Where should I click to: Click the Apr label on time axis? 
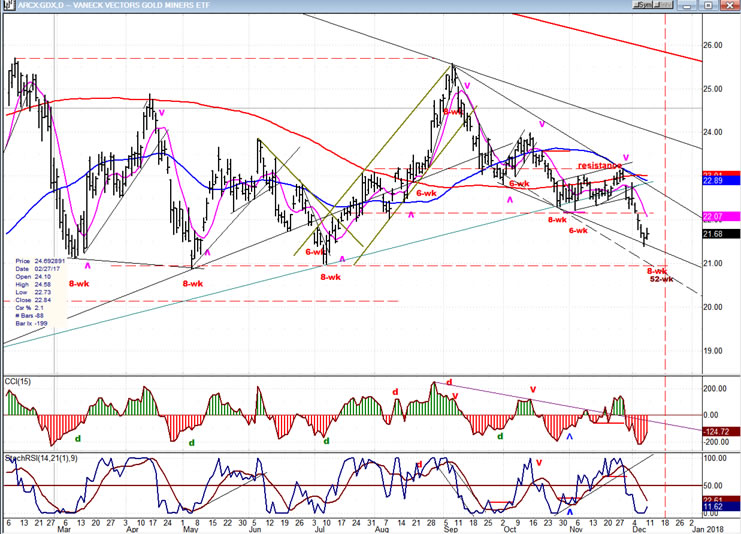pyautogui.click(x=132, y=529)
